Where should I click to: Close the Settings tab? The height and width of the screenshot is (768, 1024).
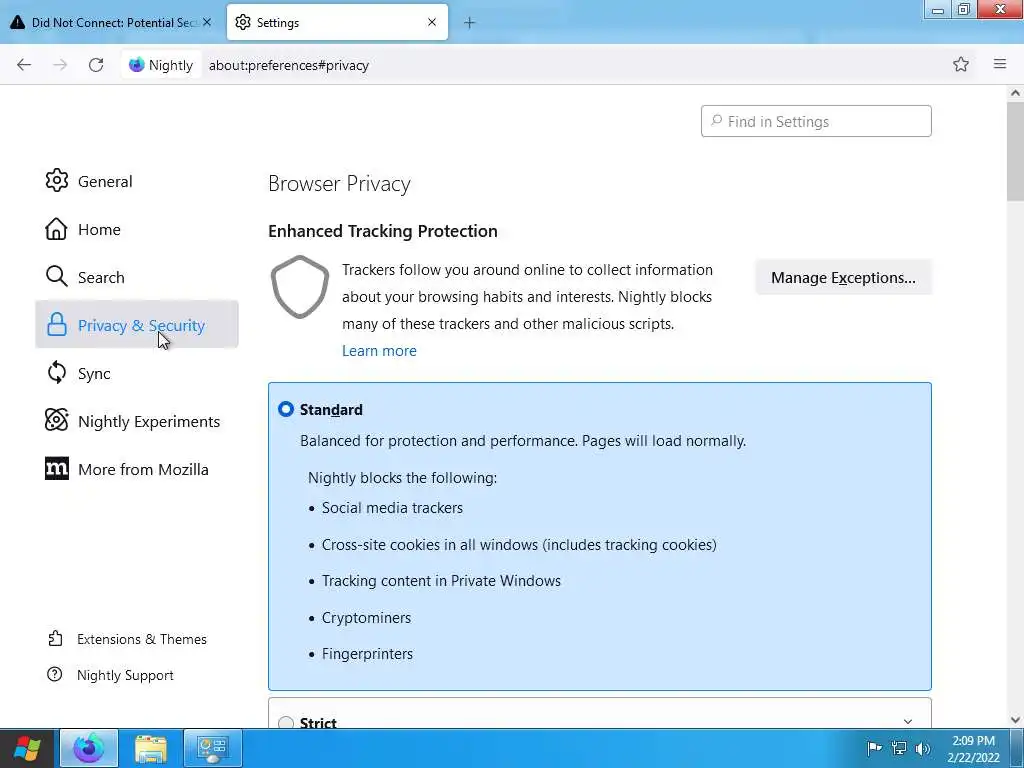click(432, 22)
